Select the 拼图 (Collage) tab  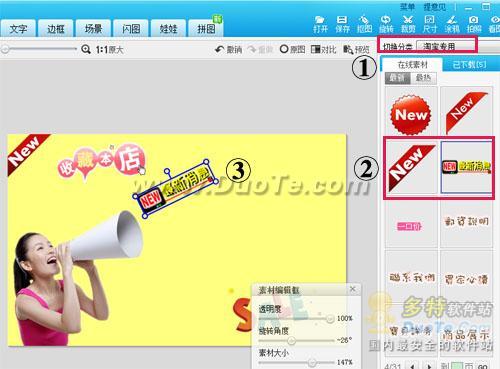[x=206, y=28]
